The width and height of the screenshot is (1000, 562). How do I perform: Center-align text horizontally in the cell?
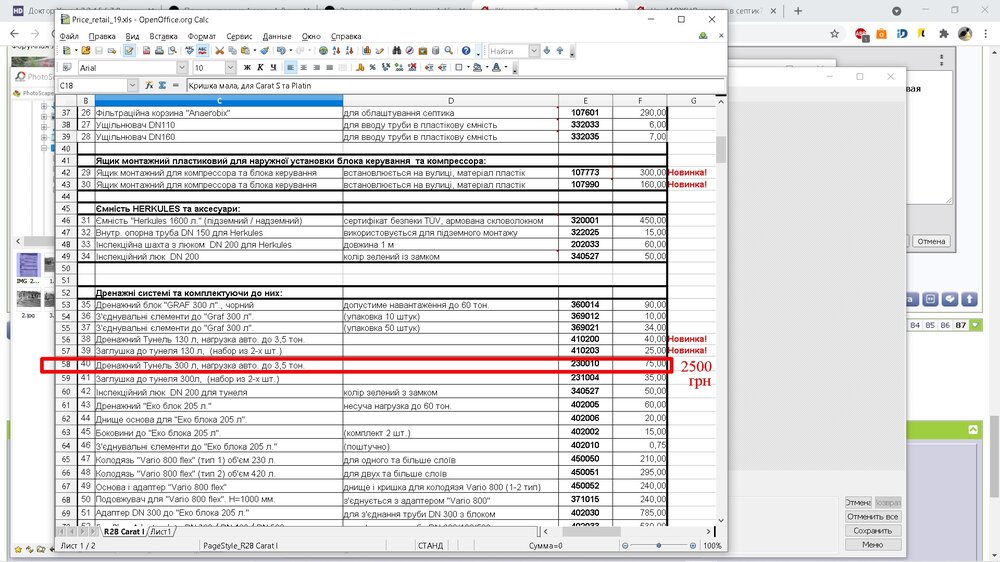[304, 68]
